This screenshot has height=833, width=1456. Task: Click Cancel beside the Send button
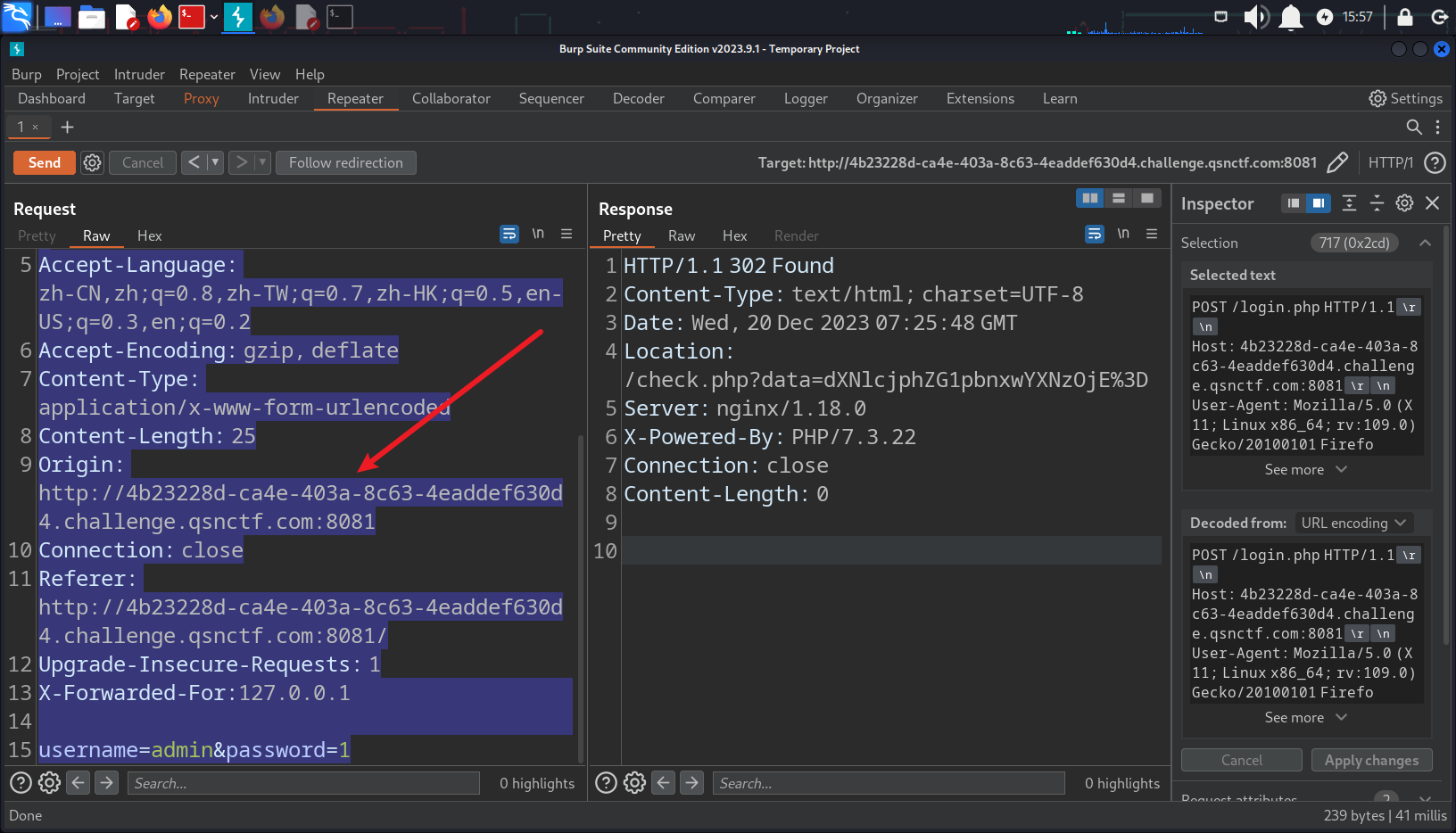pos(143,162)
